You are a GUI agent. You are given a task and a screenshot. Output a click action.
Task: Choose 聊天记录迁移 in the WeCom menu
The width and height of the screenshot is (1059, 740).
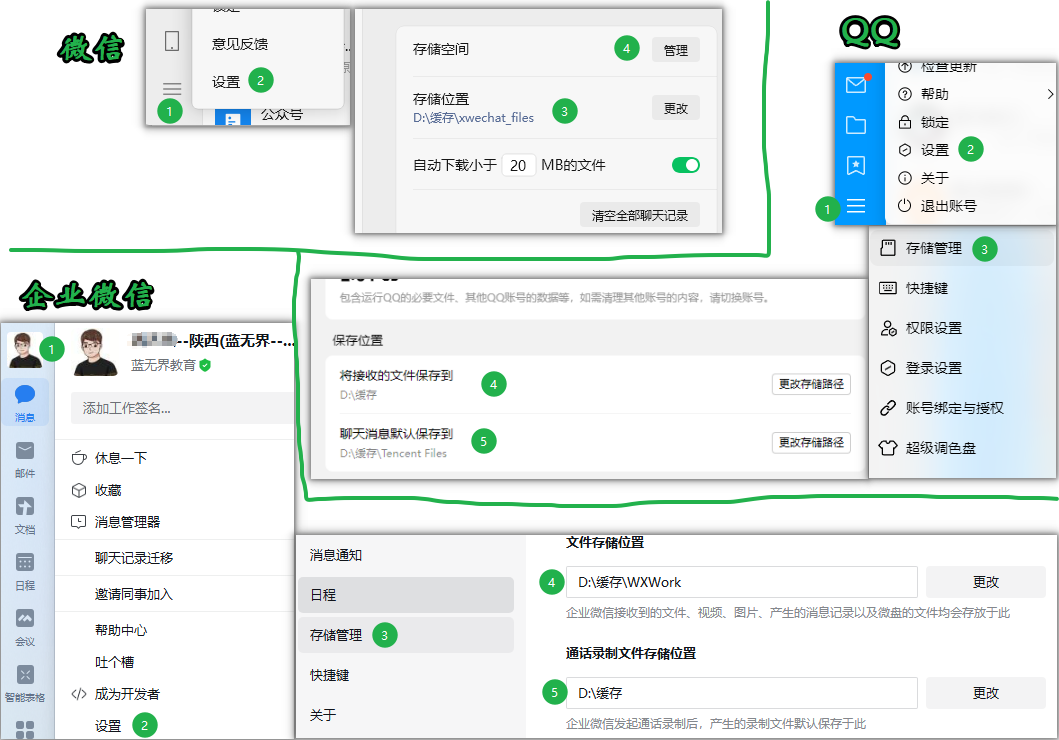point(134,558)
